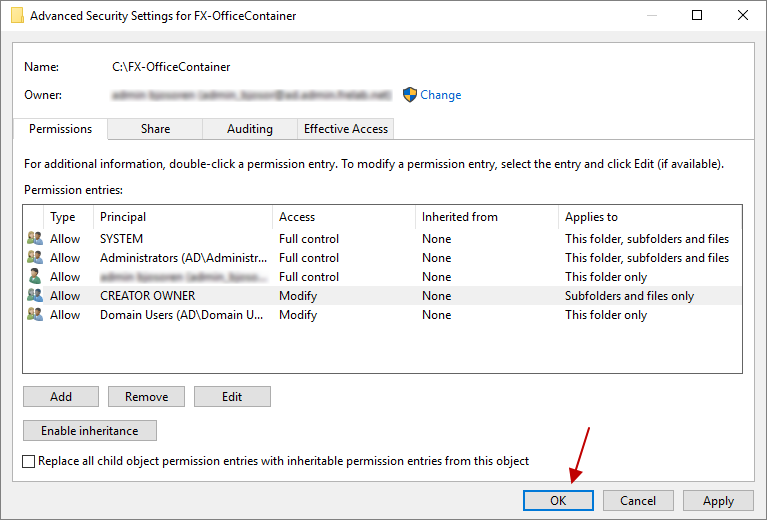Go to the Effective Access tab

click(346, 129)
